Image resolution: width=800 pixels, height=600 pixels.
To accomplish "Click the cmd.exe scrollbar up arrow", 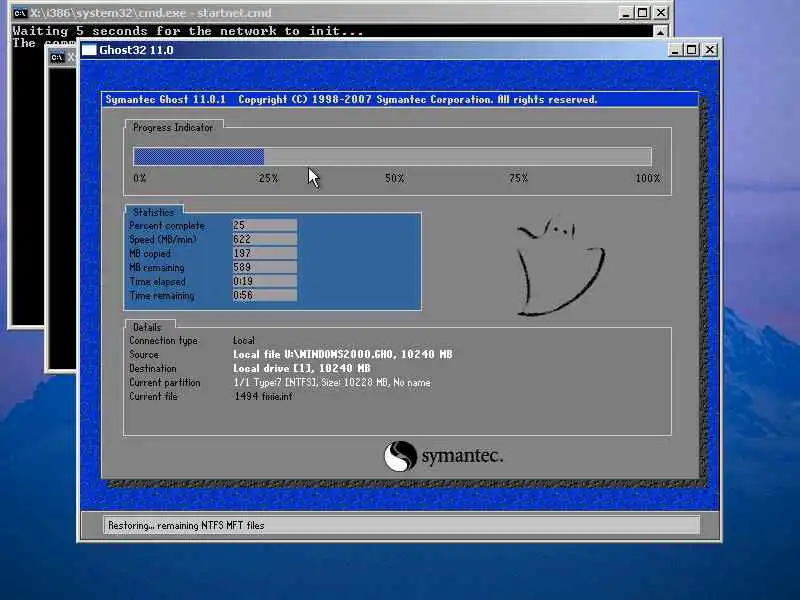I will coord(660,32).
